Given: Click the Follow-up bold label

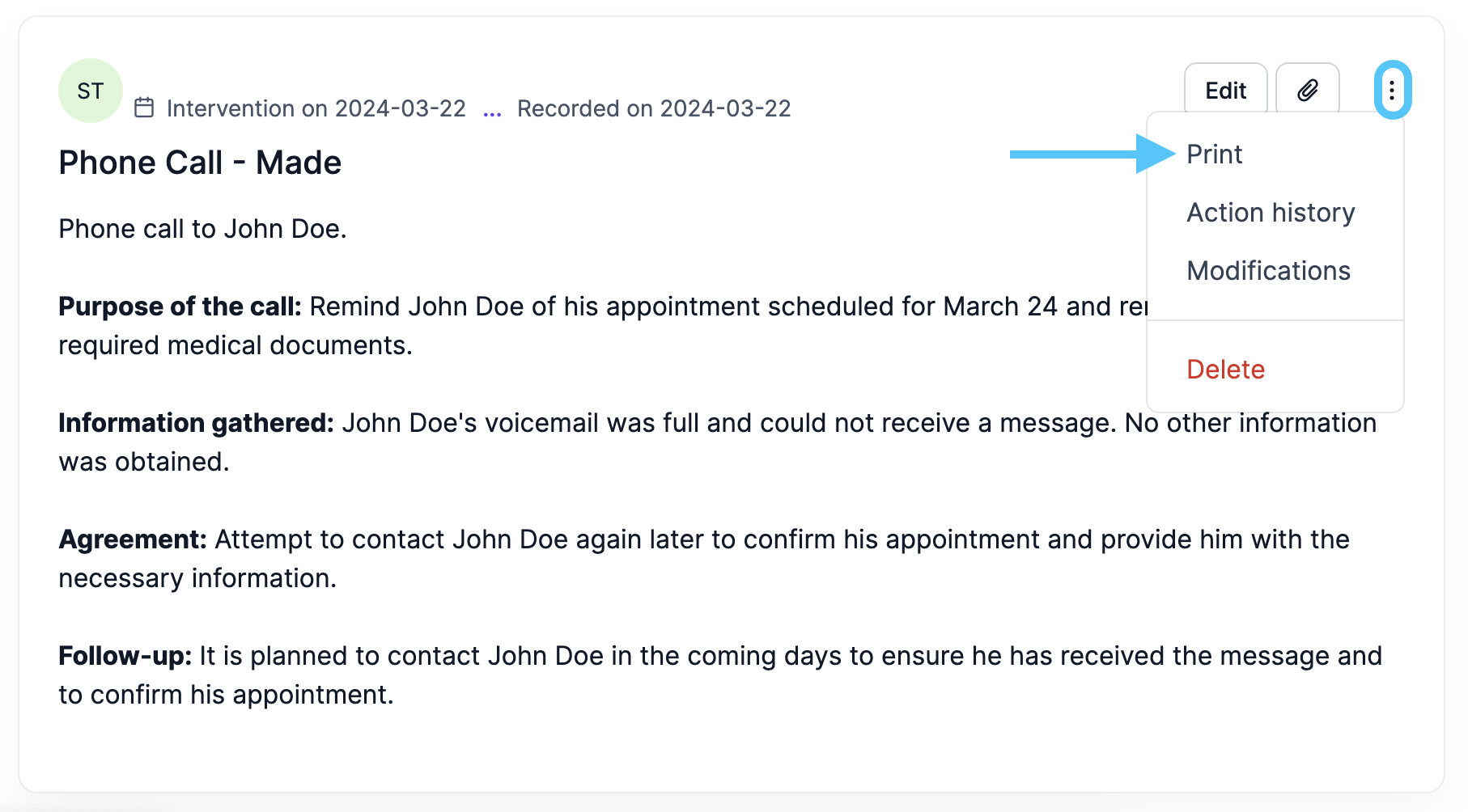Looking at the screenshot, I should coord(125,656).
